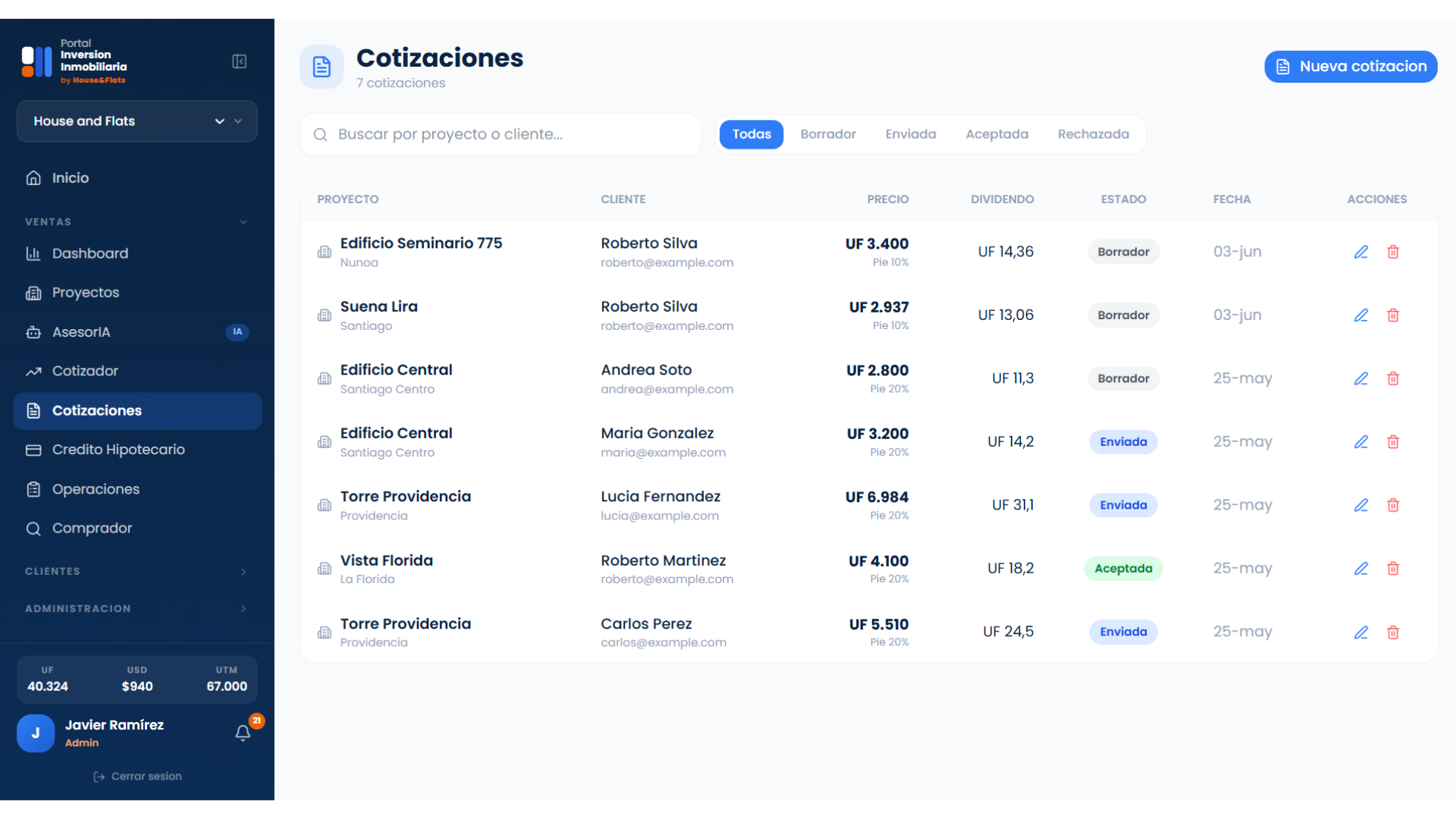Click Javier Ramírez's J avatar
This screenshot has height=819, width=1456.
[x=36, y=733]
